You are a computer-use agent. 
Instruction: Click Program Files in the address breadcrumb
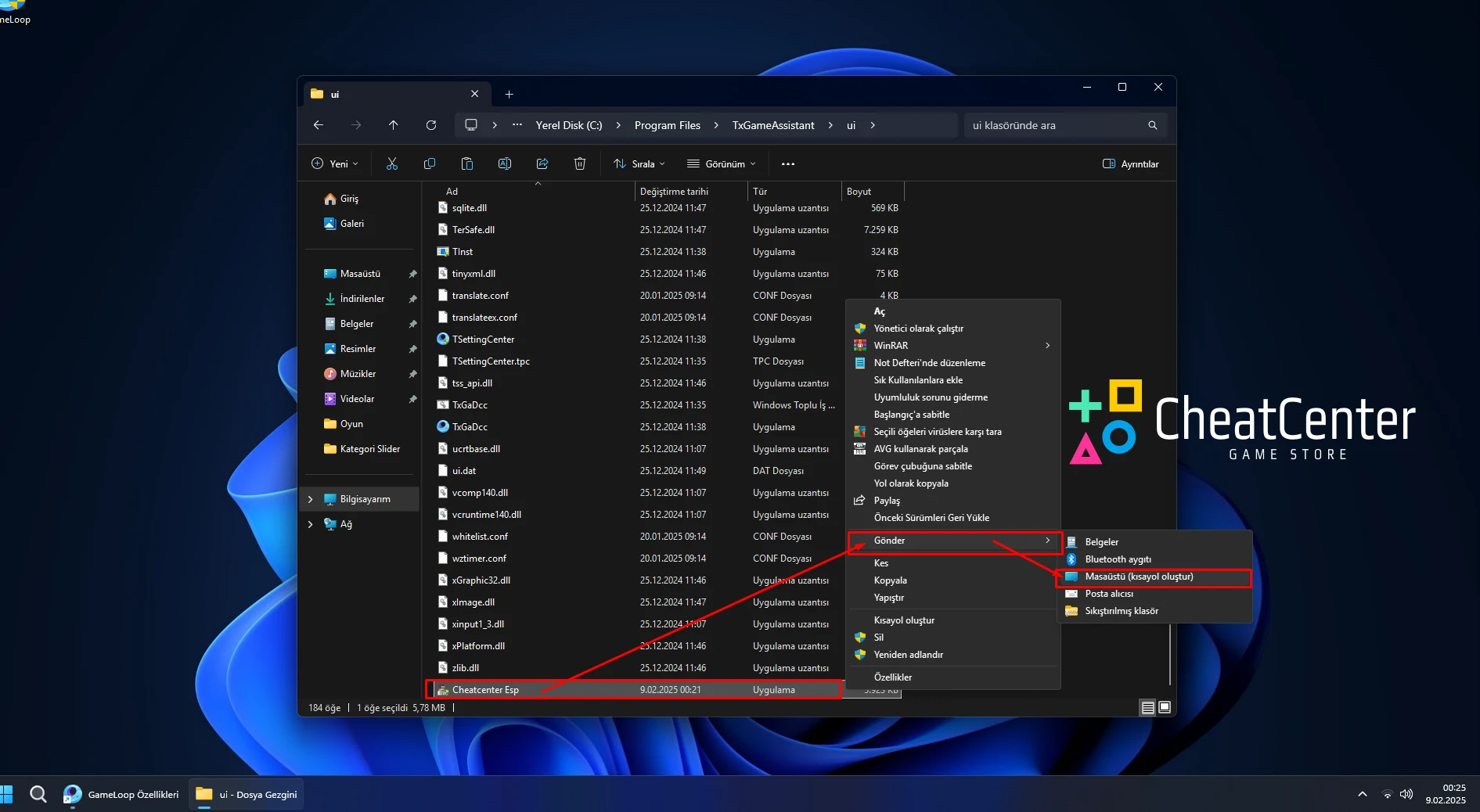coord(667,125)
